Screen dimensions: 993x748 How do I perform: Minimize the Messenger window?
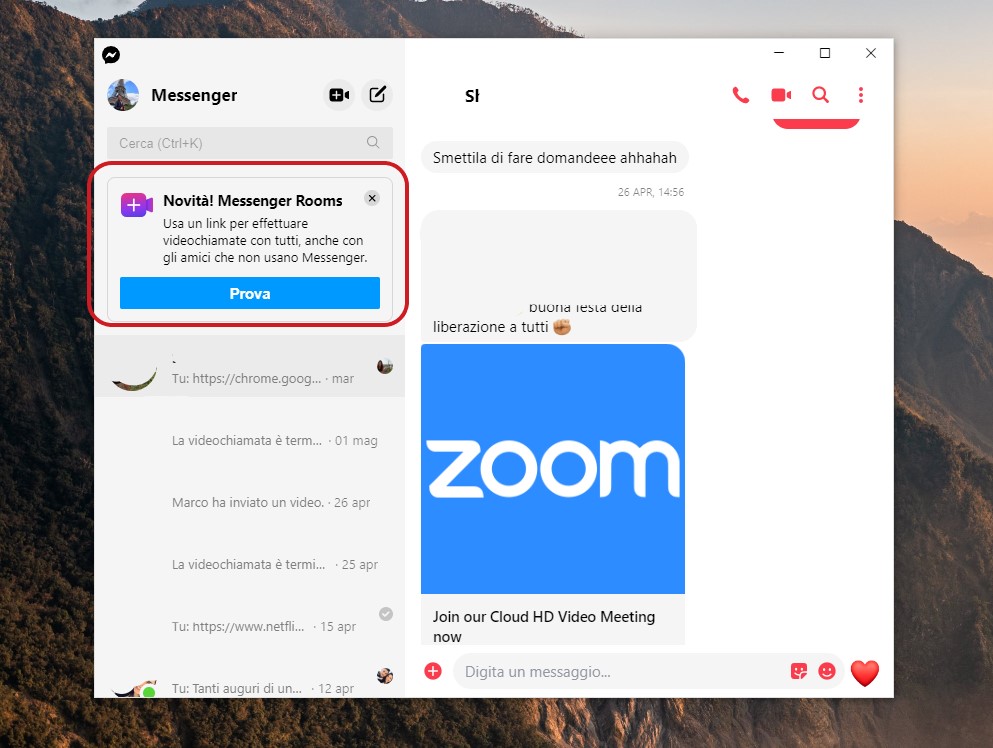pyautogui.click(x=779, y=53)
